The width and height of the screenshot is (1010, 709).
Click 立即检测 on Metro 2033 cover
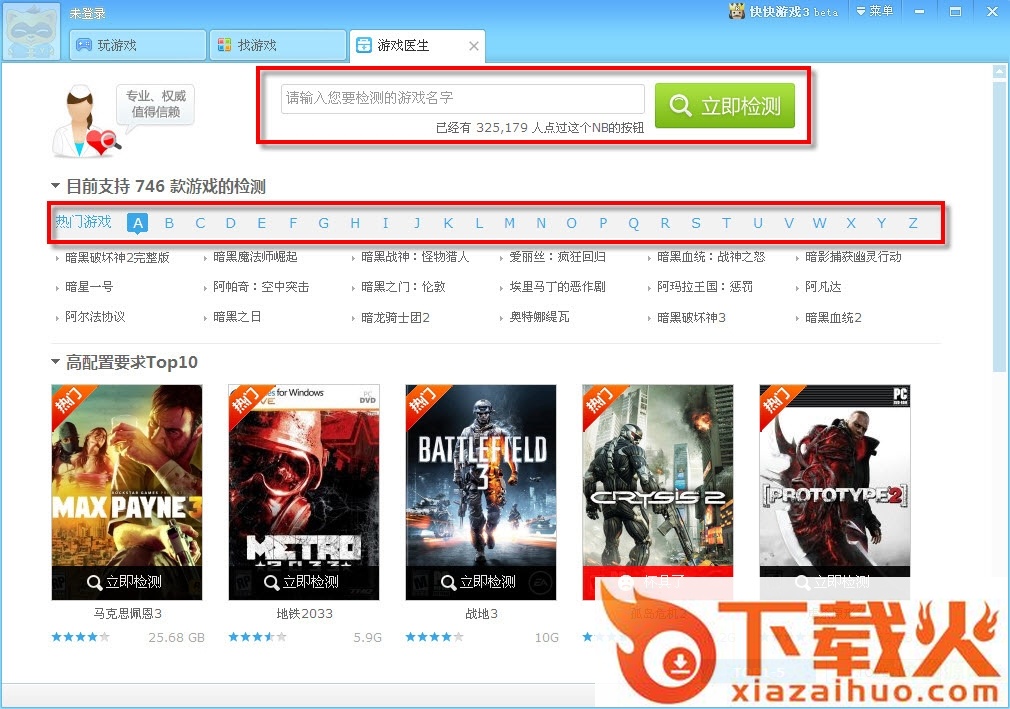coord(303,582)
